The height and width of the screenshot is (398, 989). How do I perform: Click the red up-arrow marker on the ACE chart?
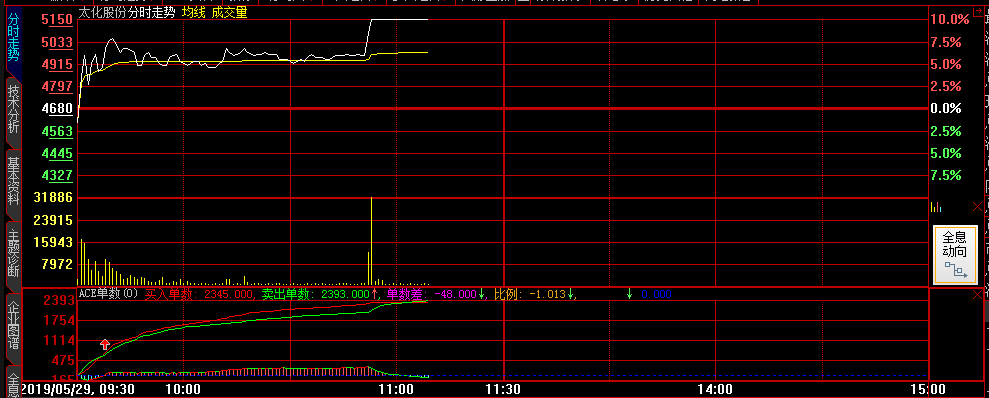click(x=105, y=344)
